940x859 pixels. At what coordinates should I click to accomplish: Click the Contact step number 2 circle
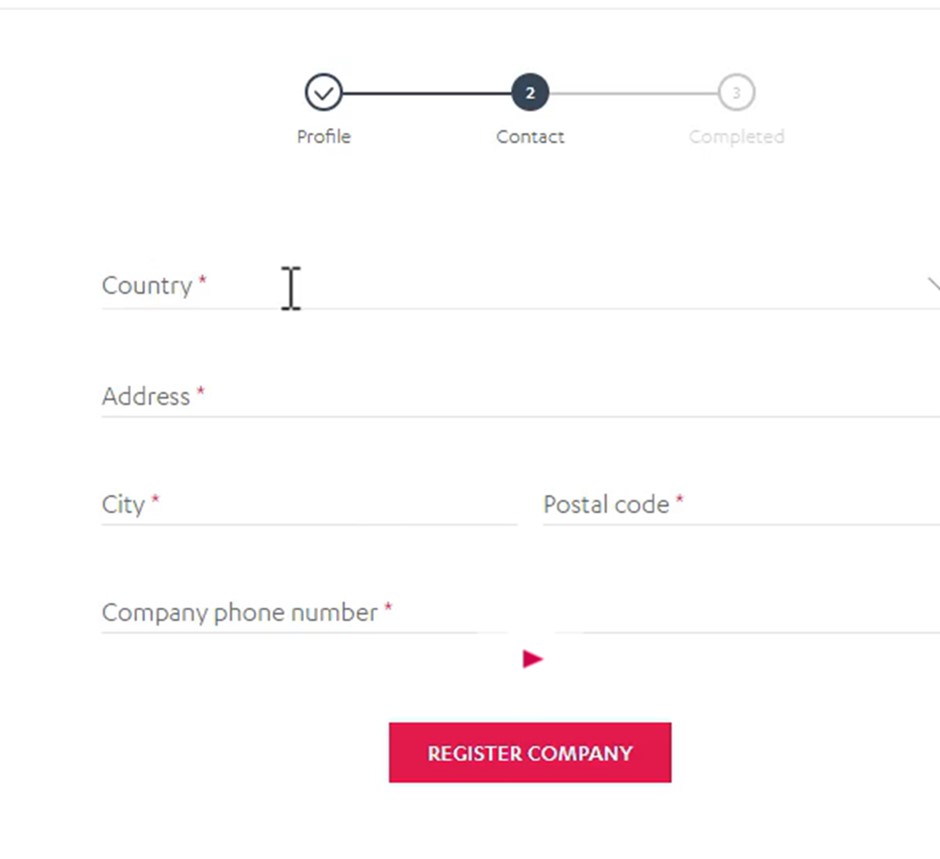[x=530, y=93]
